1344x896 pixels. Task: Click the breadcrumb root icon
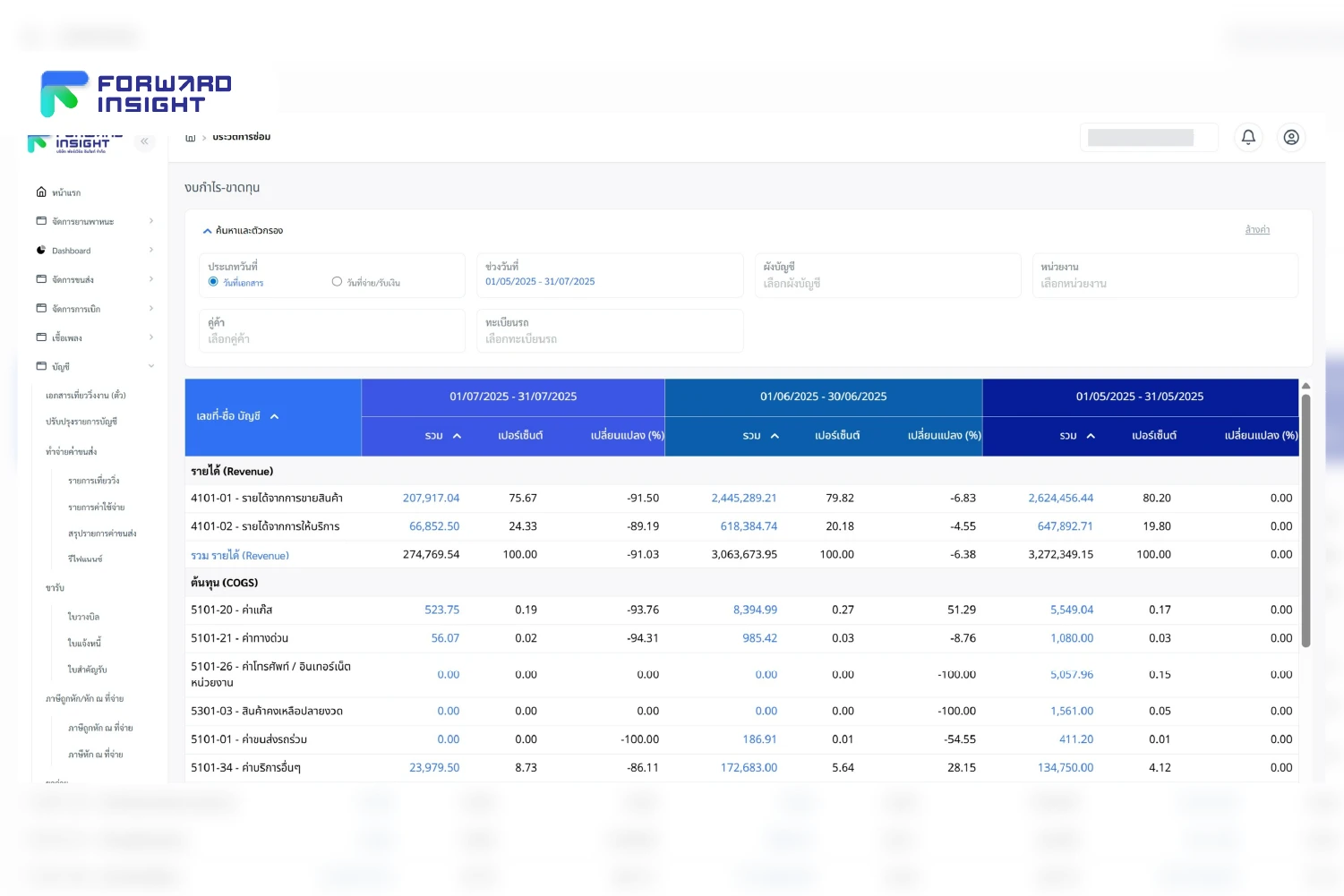190,138
